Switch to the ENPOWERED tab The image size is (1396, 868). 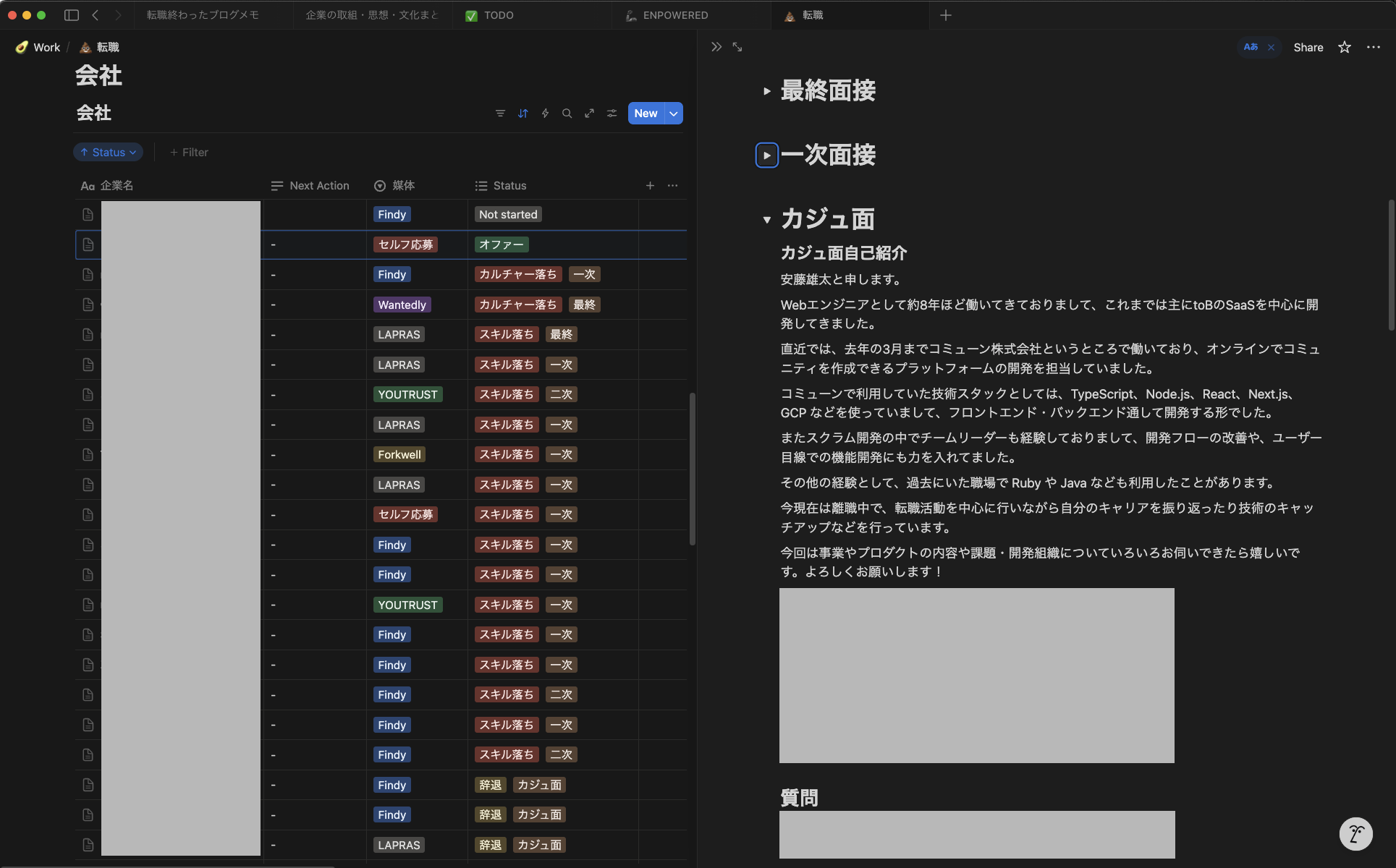[674, 15]
